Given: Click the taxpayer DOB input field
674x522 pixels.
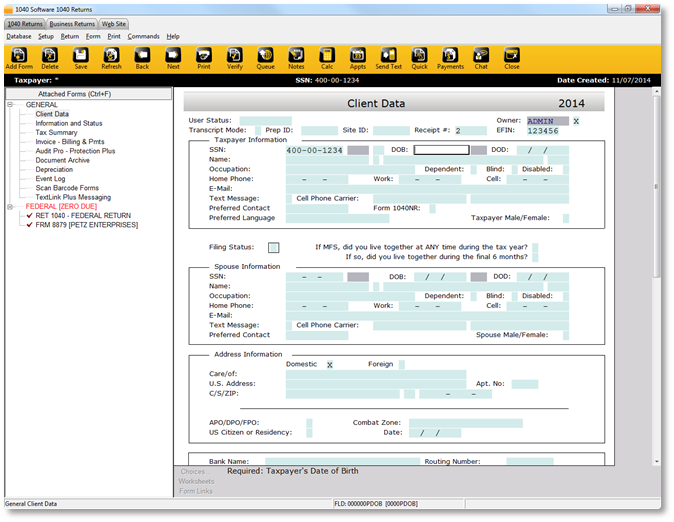Looking at the screenshot, I should pyautogui.click(x=441, y=150).
